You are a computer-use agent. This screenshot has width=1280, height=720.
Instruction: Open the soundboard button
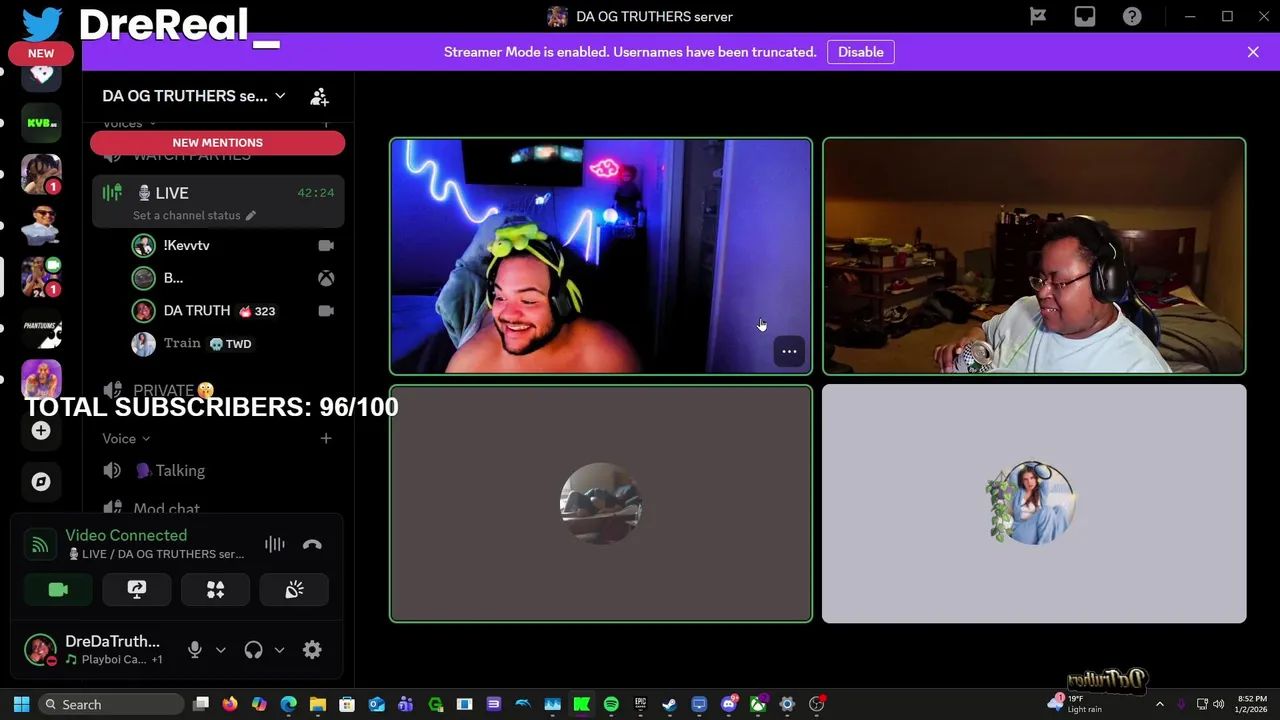point(294,590)
